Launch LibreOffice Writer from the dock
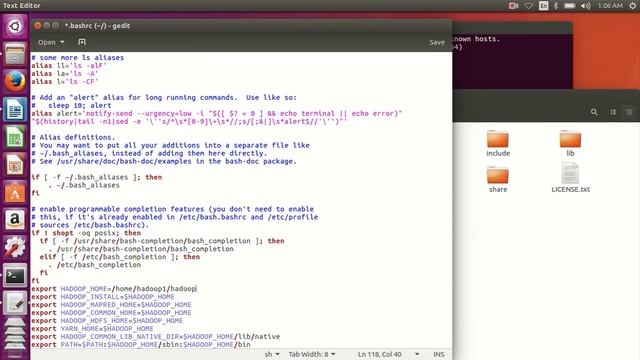Viewport: 640px width, 360px height. click(15, 109)
